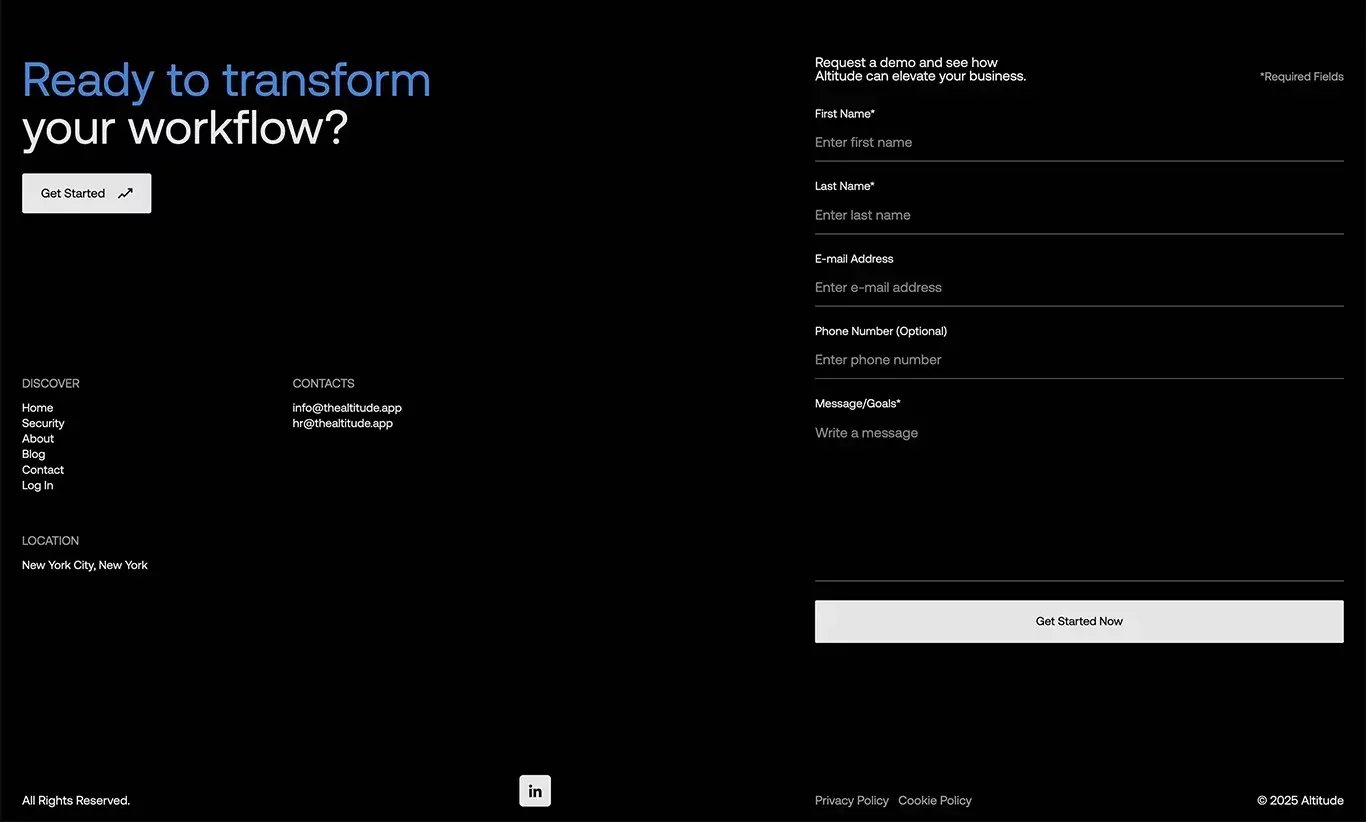Open the LinkedIn icon in footer
The width and height of the screenshot is (1366, 822).
(x=535, y=791)
